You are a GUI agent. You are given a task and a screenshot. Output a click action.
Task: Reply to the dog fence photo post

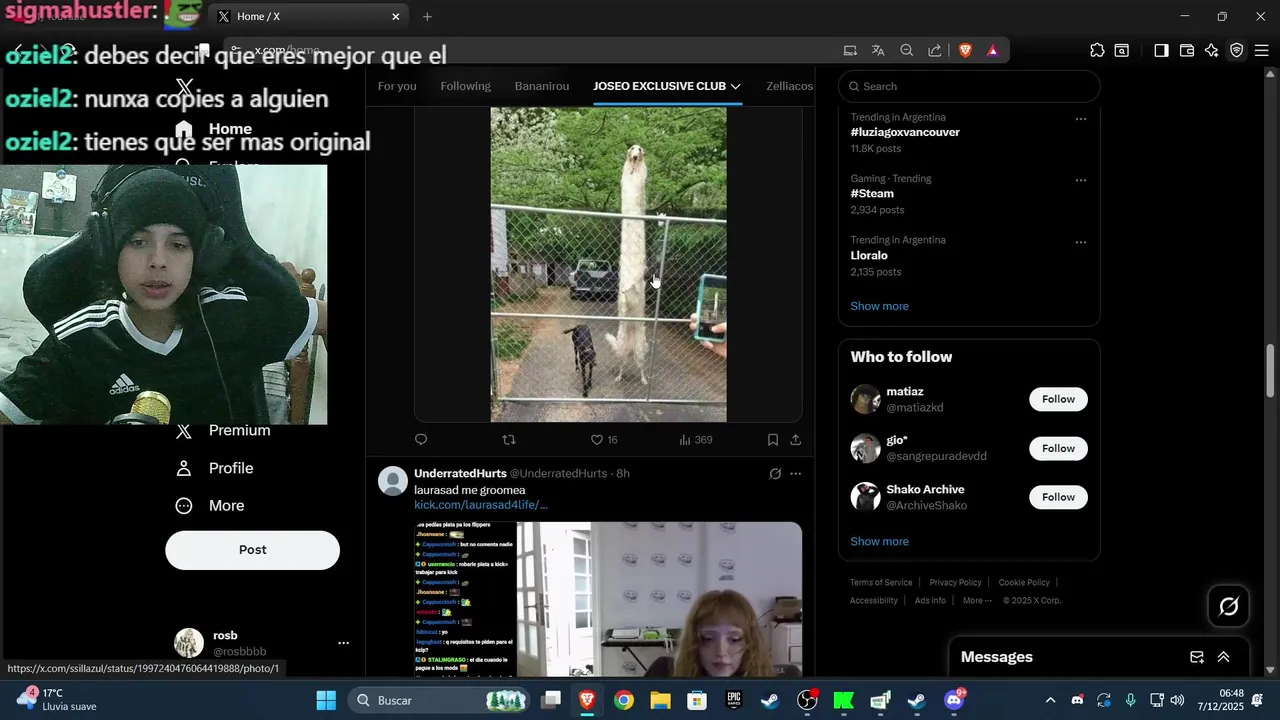coord(421,440)
